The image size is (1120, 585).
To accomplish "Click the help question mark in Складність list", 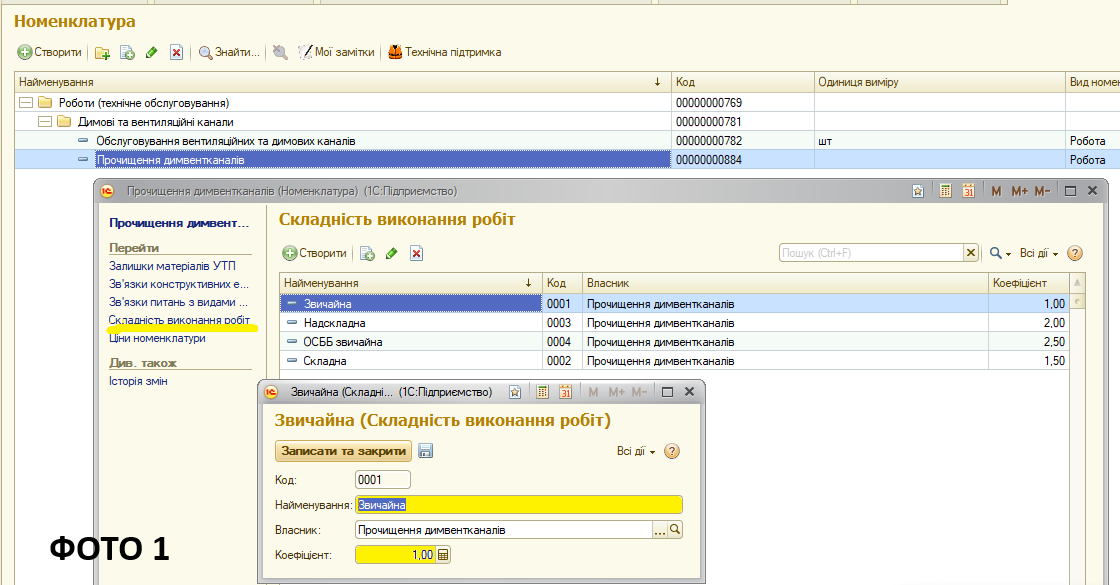I will coord(1075,253).
